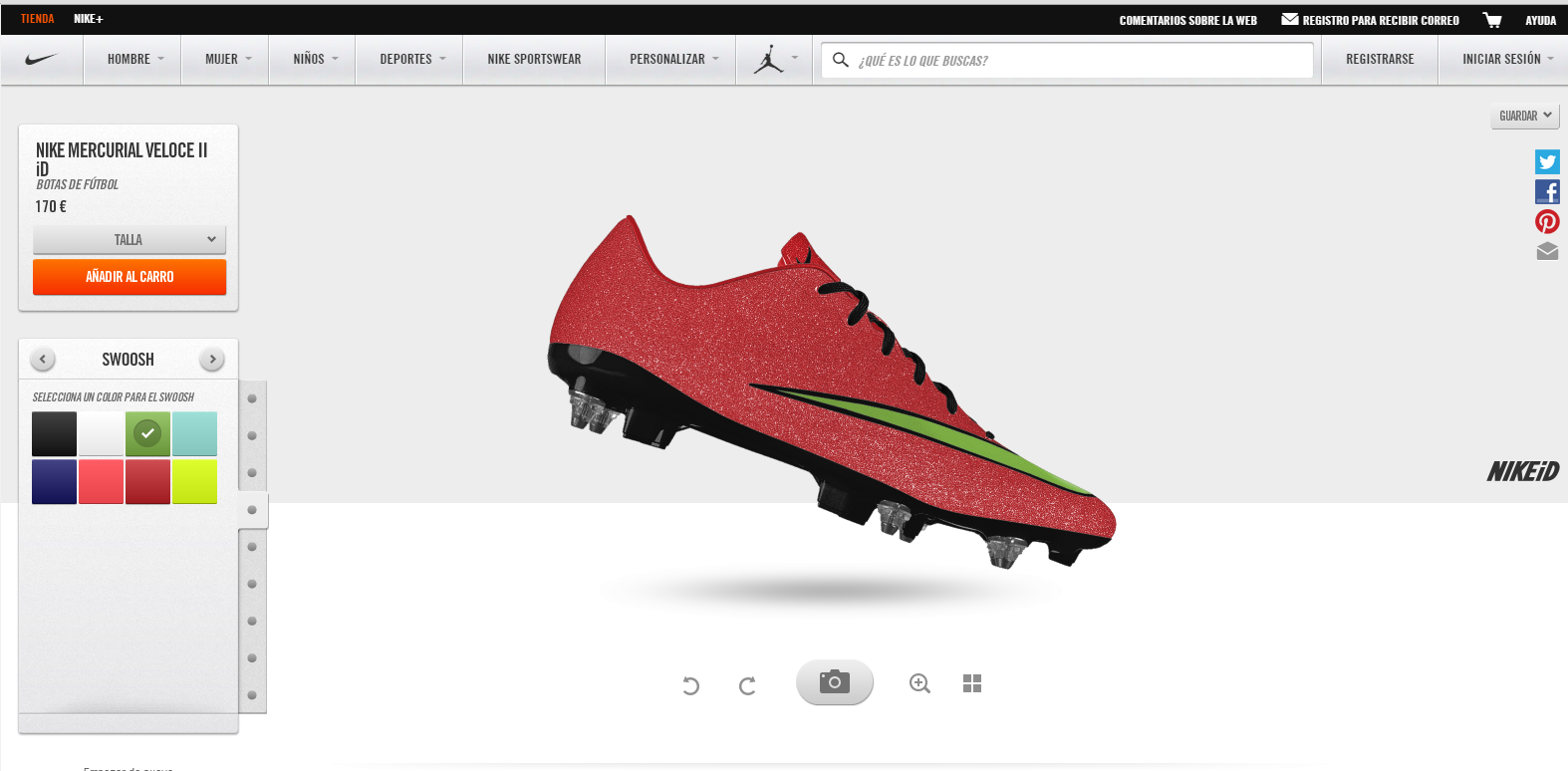1568x771 pixels.
Task: Click the red shoe preview image
Action: [x=832, y=391]
